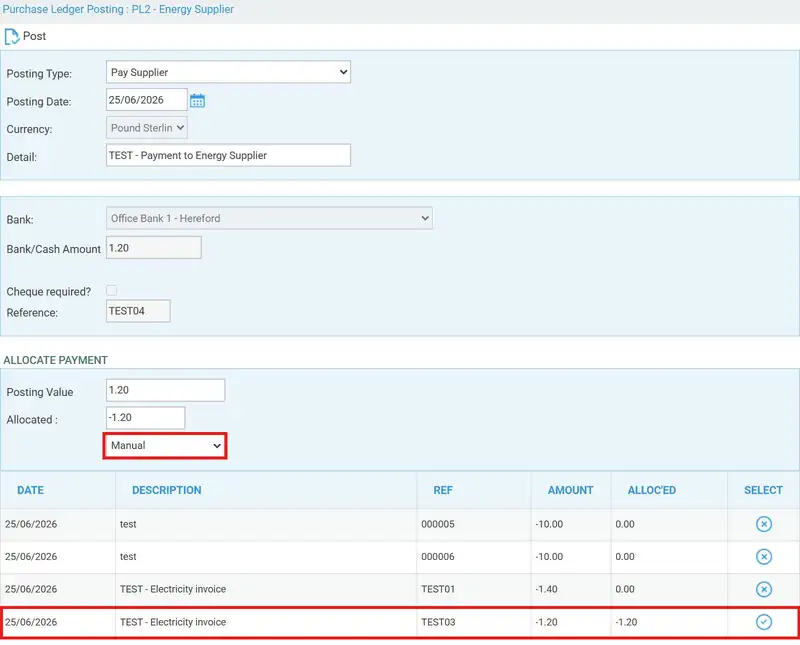Screen dimensions: 800x645
Task: Click the Allocated -1.20 field
Action: 145,417
